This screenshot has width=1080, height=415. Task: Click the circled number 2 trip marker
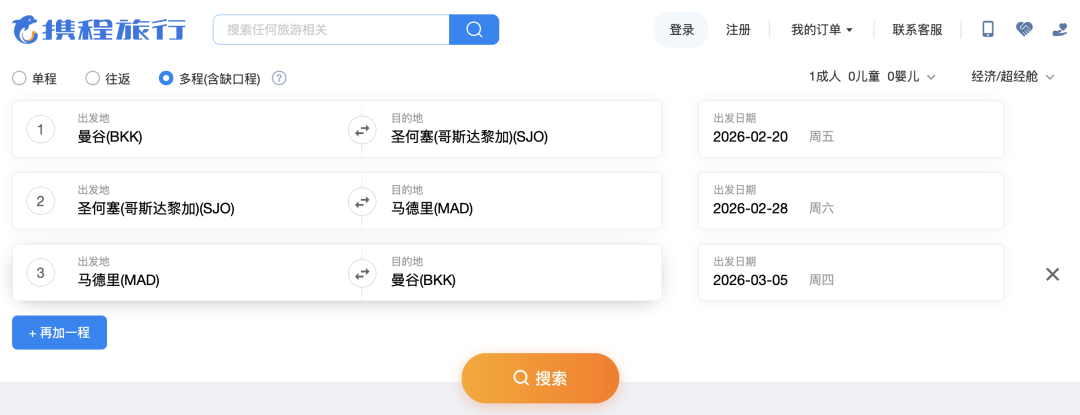pos(41,202)
